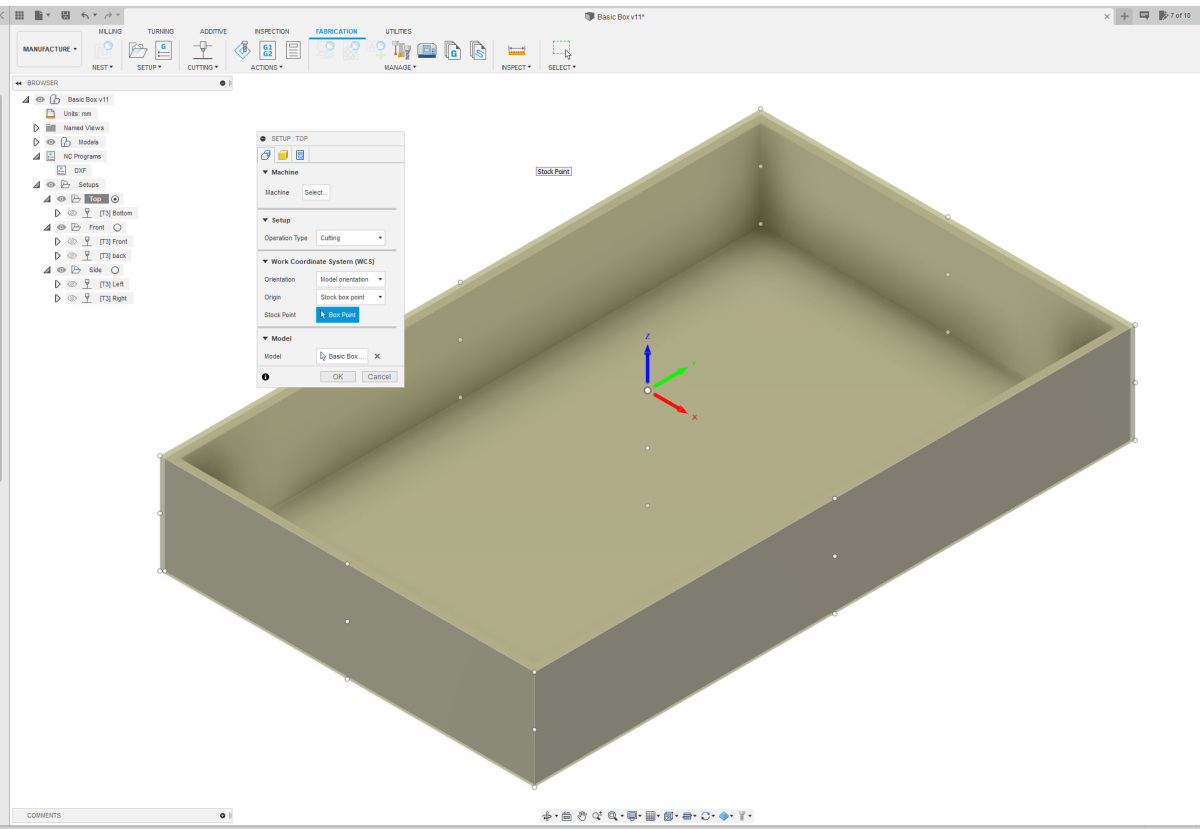
Task: Switch to the Milling tab
Action: pyautogui.click(x=110, y=31)
